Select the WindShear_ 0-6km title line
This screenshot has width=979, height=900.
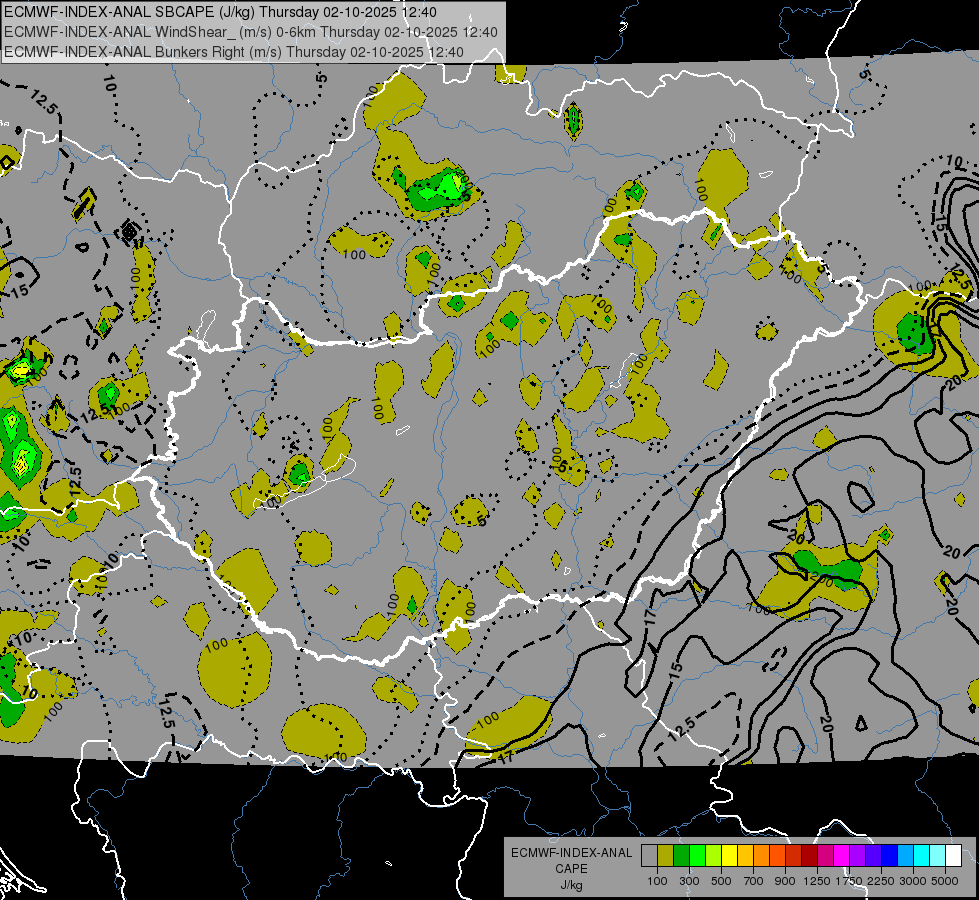click(250, 32)
